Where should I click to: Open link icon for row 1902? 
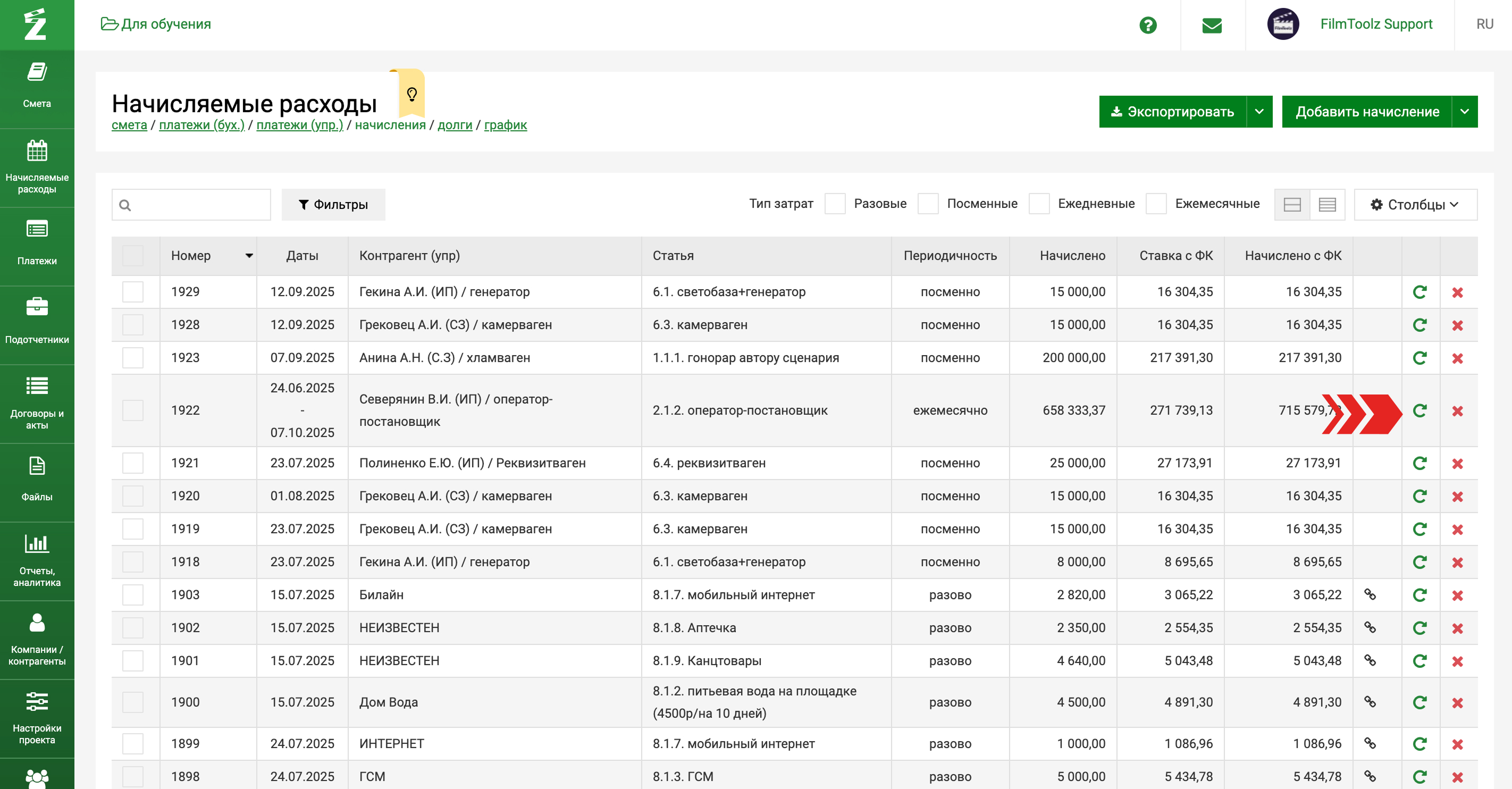point(1370,627)
